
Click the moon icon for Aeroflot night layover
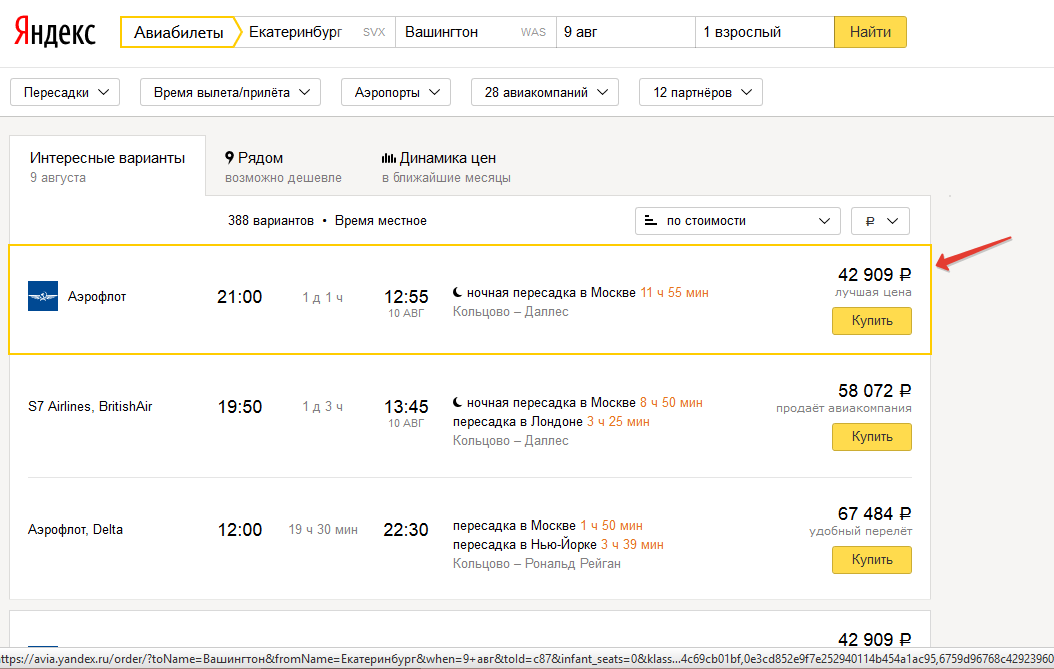(457, 293)
